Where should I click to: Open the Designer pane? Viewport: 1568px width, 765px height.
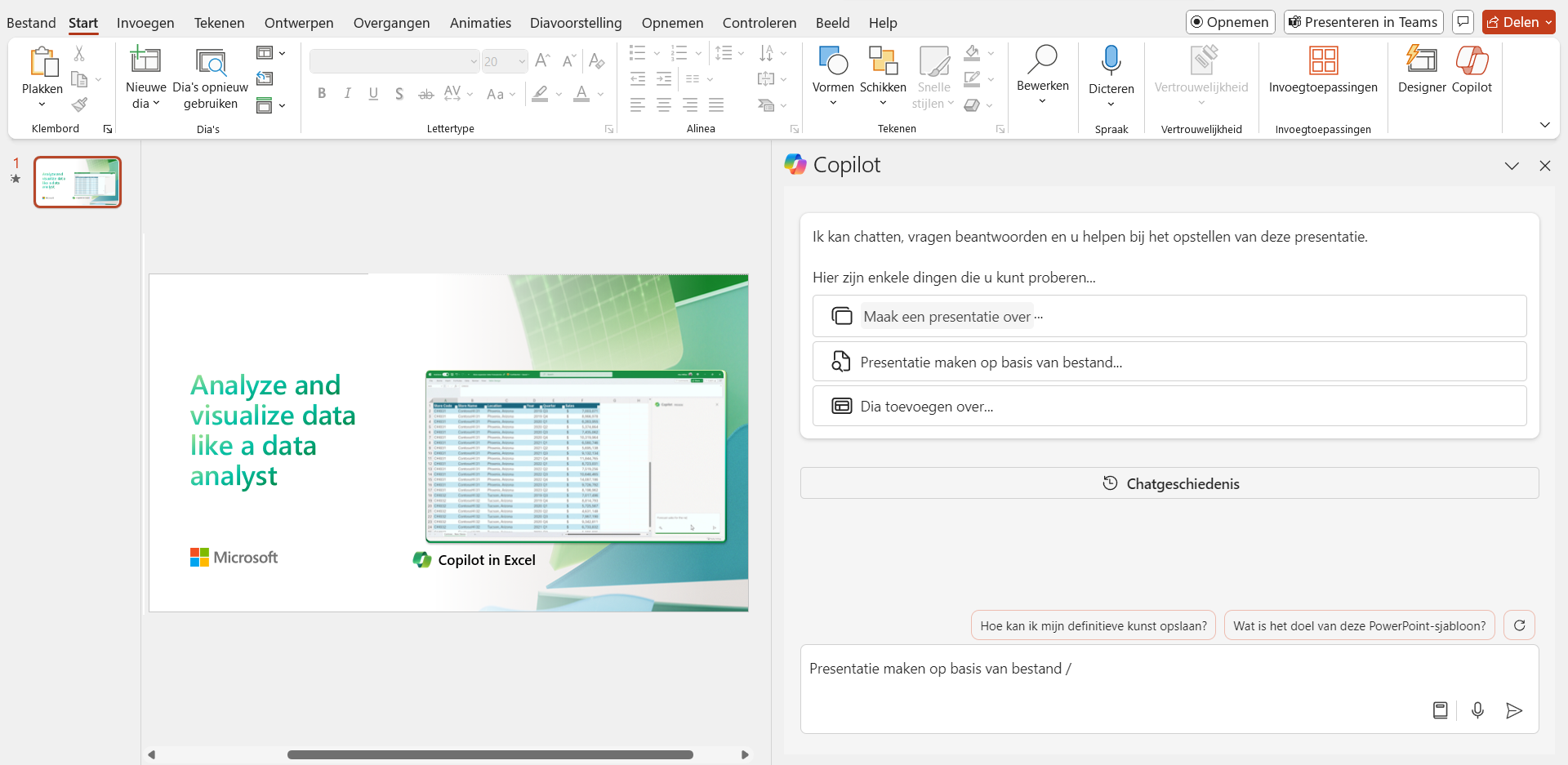[1422, 70]
